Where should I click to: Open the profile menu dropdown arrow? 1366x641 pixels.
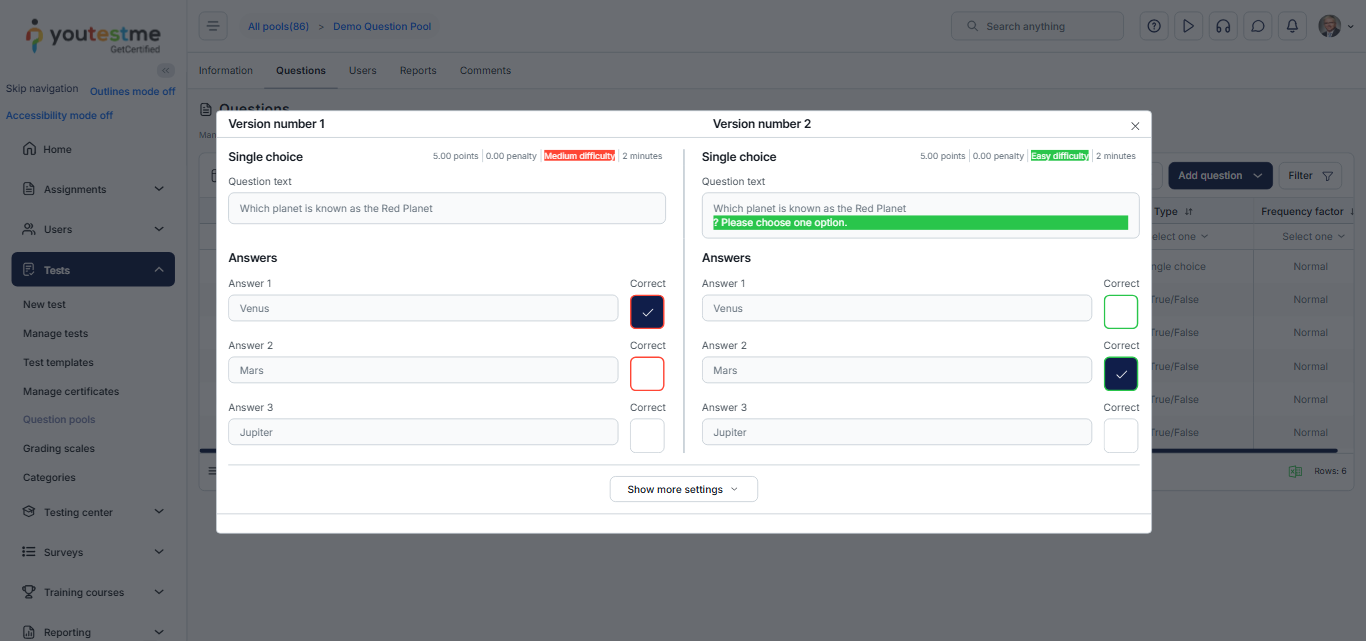coord(1351,27)
